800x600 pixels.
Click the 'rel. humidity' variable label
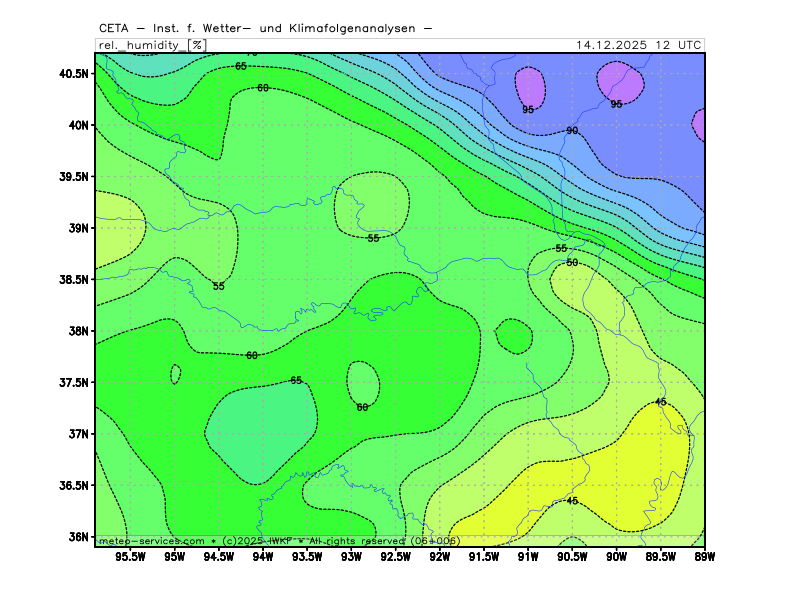pos(140,45)
